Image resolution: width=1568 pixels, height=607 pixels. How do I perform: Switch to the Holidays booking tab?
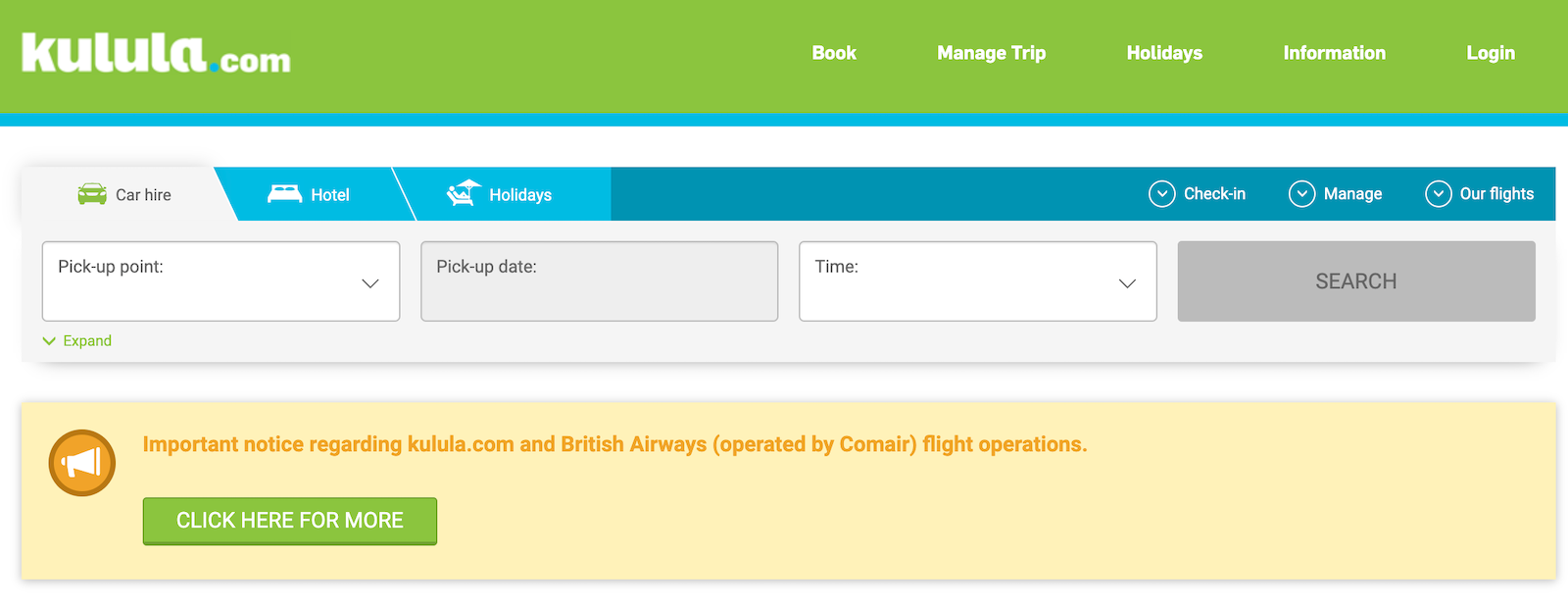(519, 193)
